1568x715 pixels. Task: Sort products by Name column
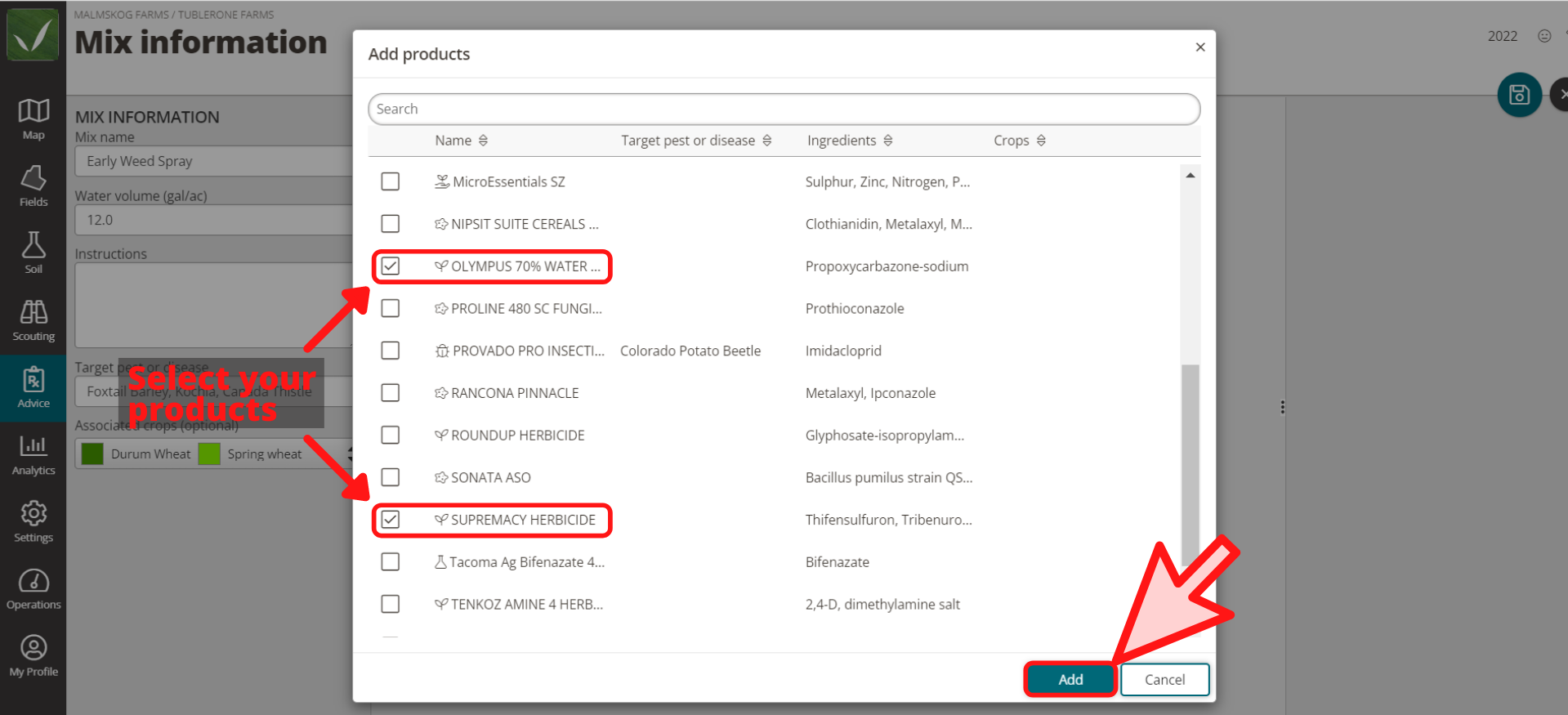(x=461, y=141)
